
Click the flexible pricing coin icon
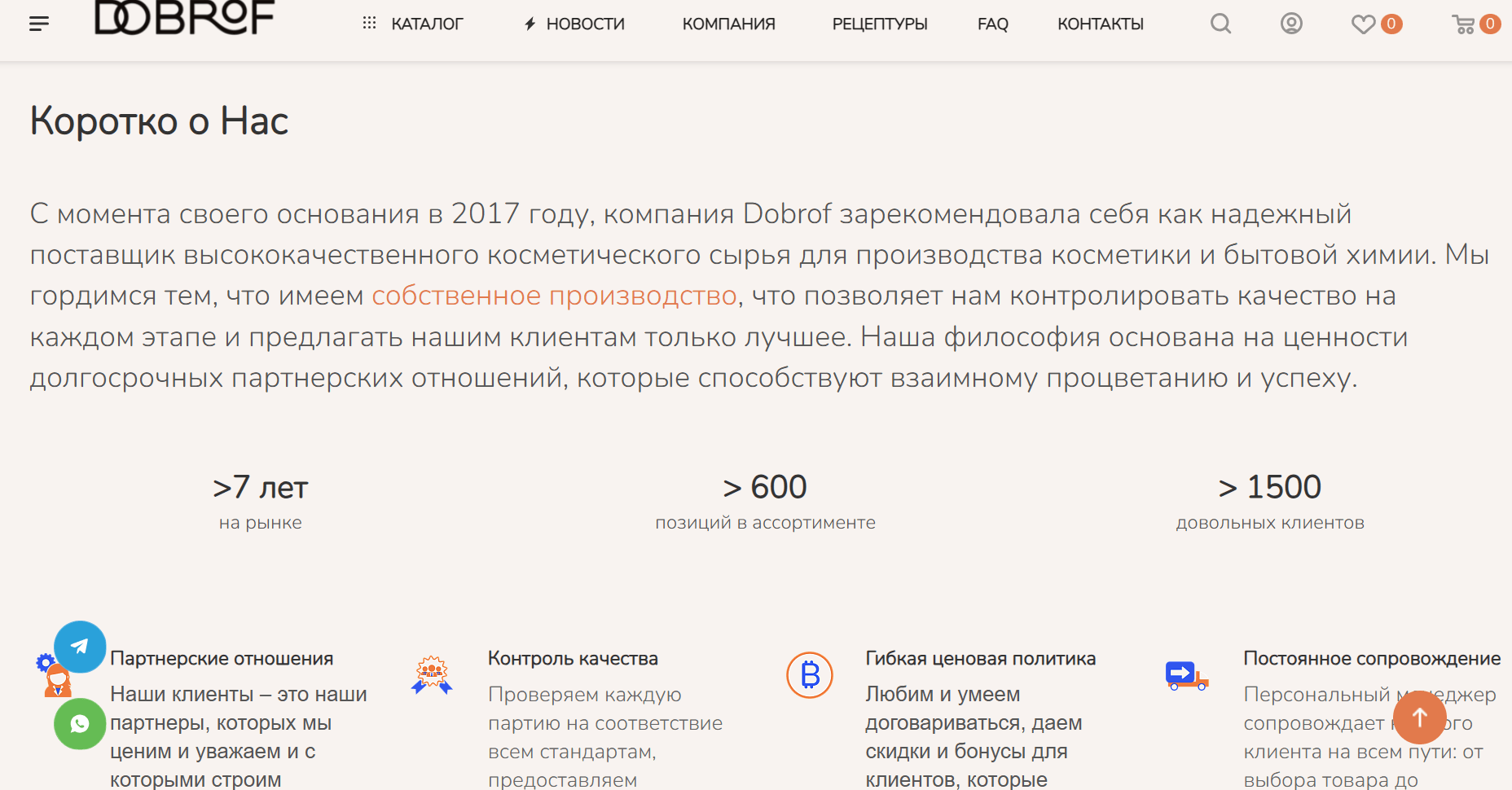810,675
